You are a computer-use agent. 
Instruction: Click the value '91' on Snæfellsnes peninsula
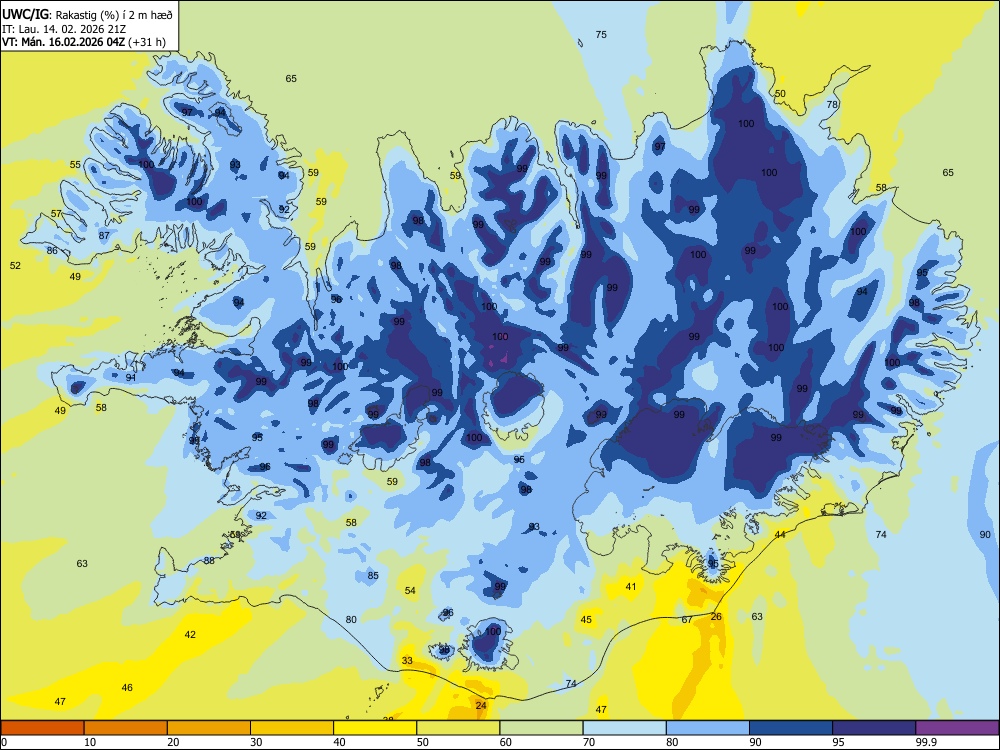point(131,378)
